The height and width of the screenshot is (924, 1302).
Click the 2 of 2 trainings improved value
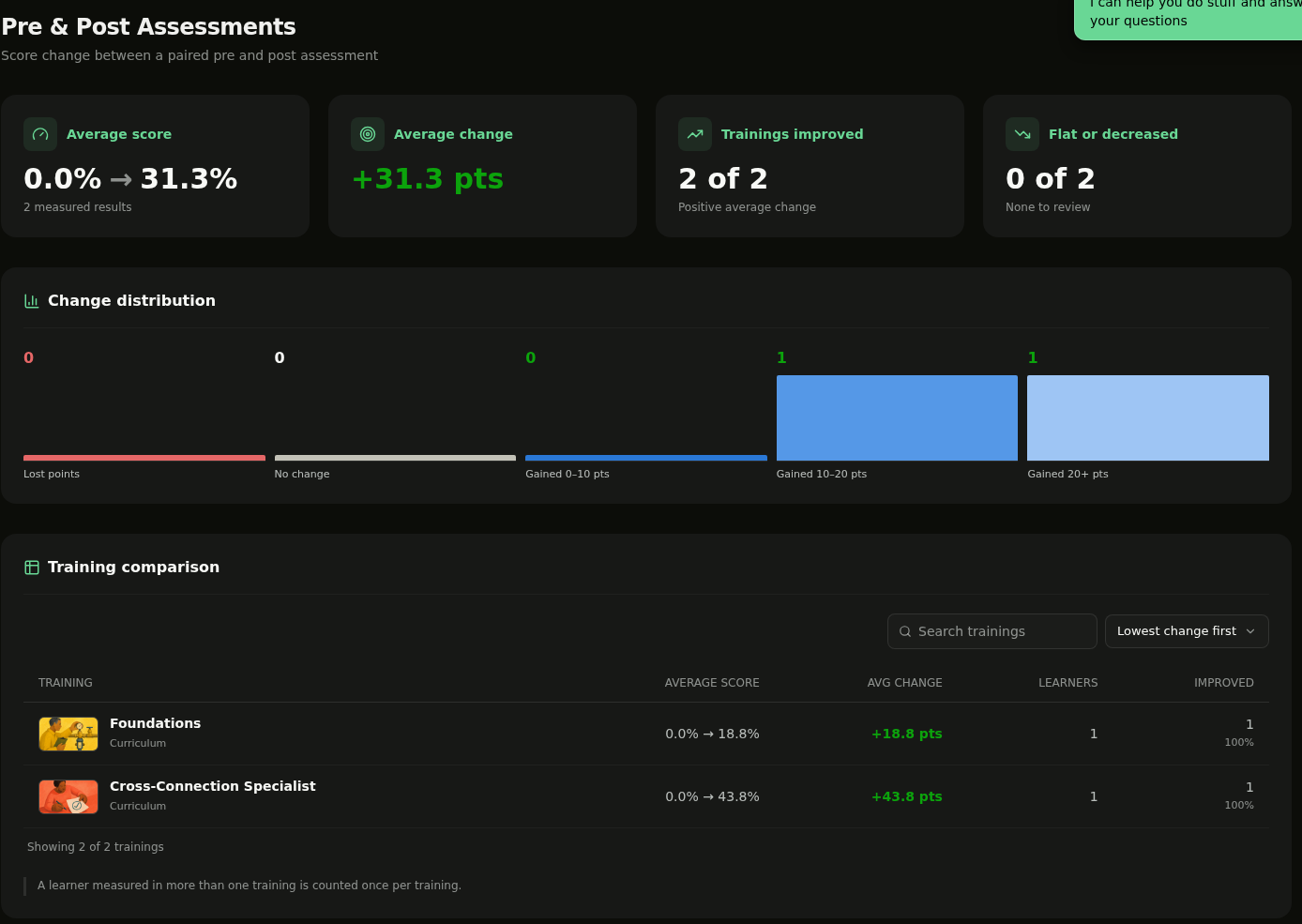[723, 178]
